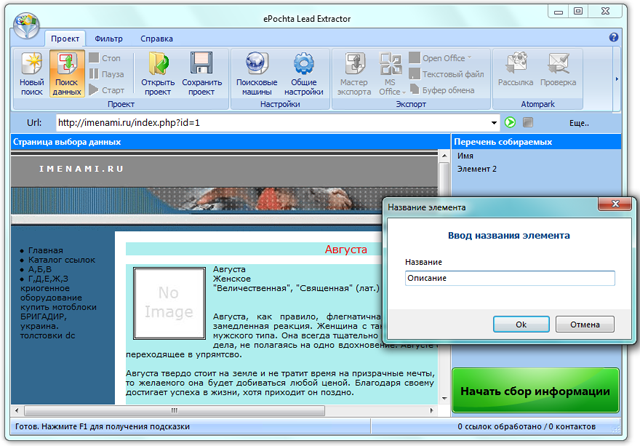Screen dimensions: 640x446
Task: Open Общие настройки gear icon
Action: (x=304, y=74)
